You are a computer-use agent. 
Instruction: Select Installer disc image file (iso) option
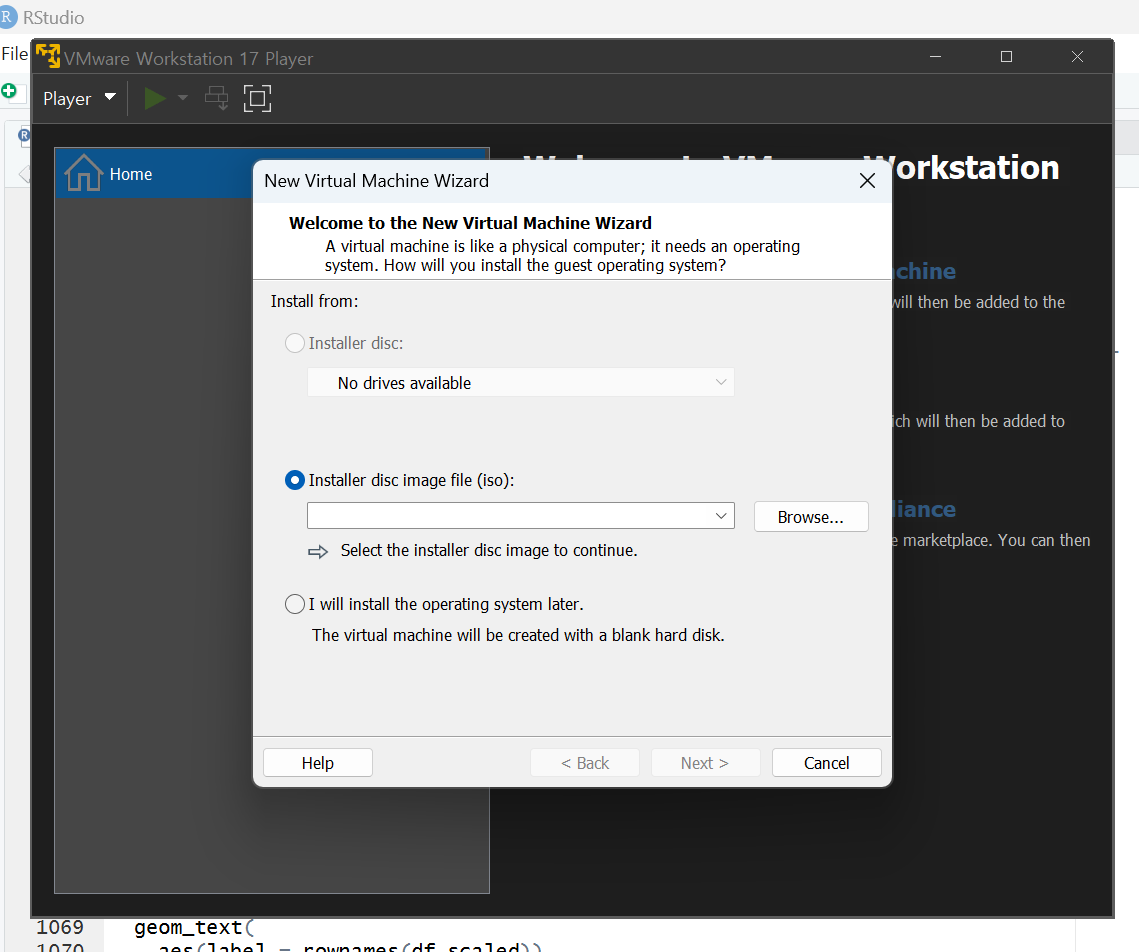[294, 480]
